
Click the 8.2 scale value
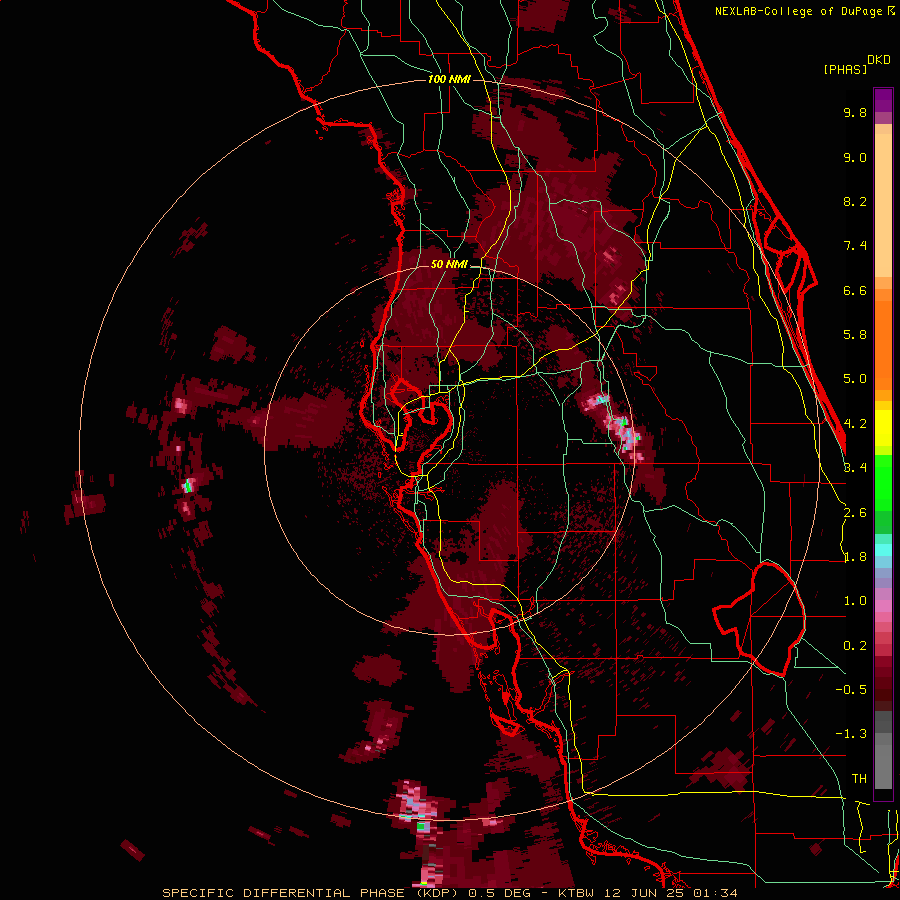[855, 201]
